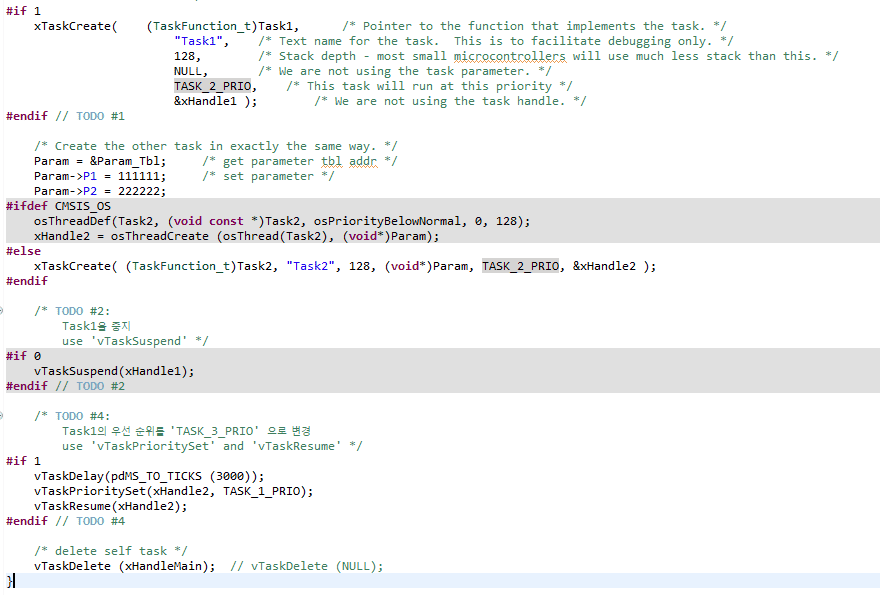Click the 'vTaskSuspend(xHandle1);' statement
Screen dimensions: 880x595
[114, 371]
